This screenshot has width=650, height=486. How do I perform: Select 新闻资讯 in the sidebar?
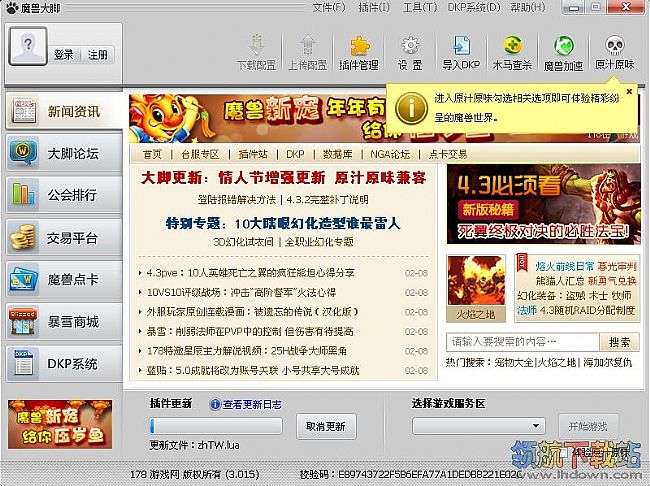[64, 111]
